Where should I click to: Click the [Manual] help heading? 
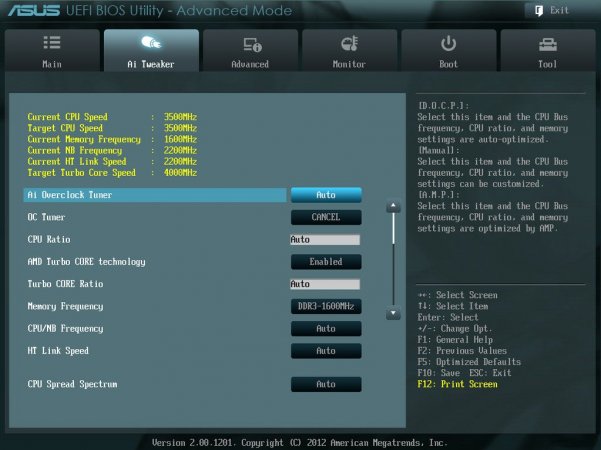(x=439, y=150)
